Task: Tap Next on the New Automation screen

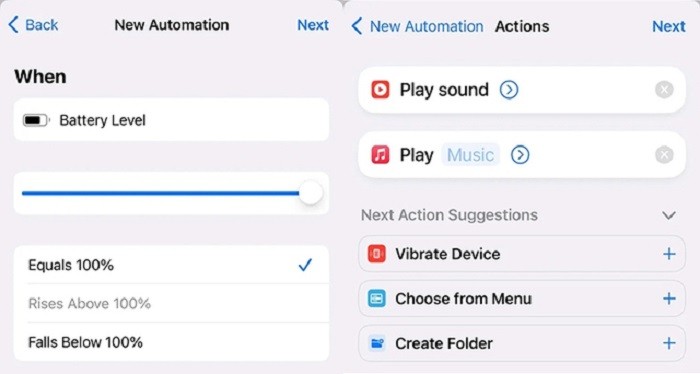Action: pos(313,25)
